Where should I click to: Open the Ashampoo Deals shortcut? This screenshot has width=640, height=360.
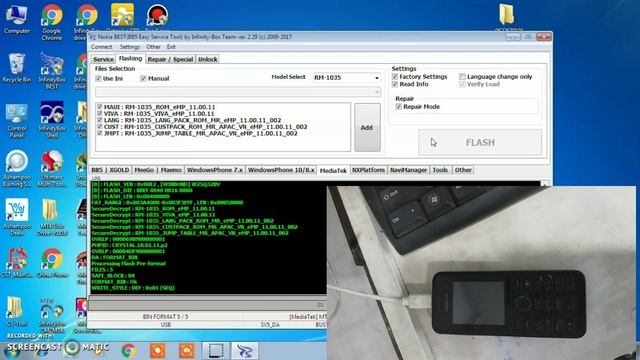[16, 217]
